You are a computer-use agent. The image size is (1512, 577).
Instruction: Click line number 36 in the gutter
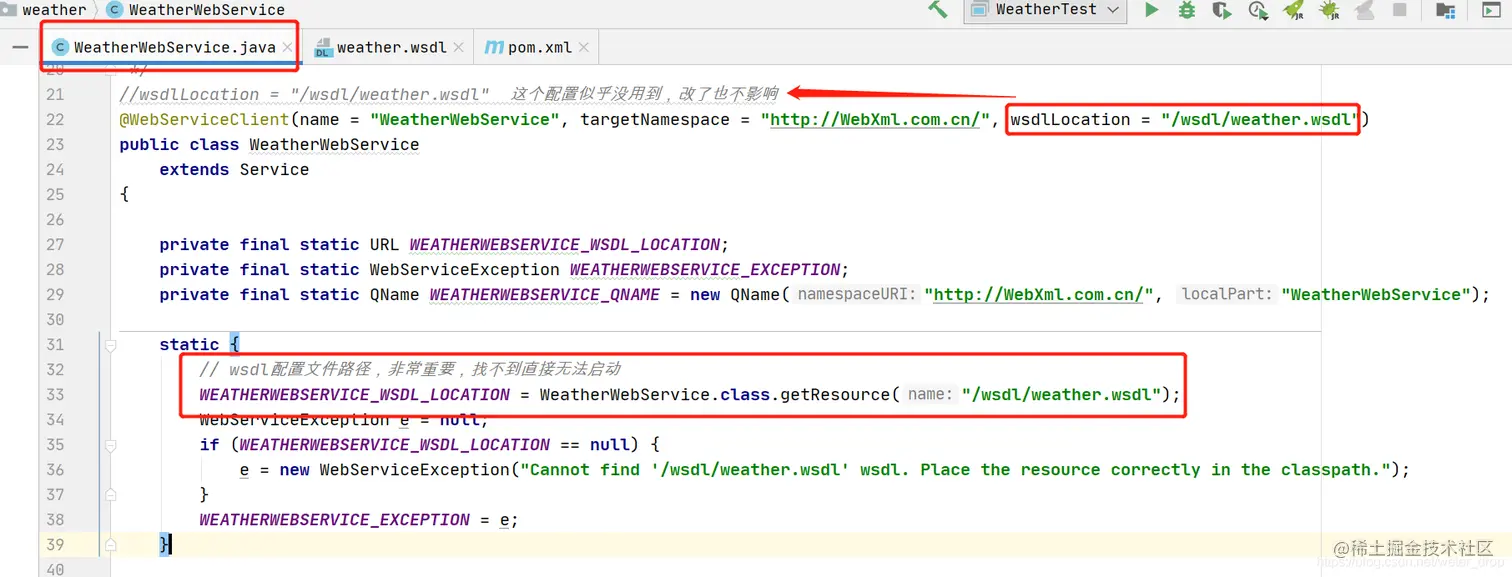54,469
